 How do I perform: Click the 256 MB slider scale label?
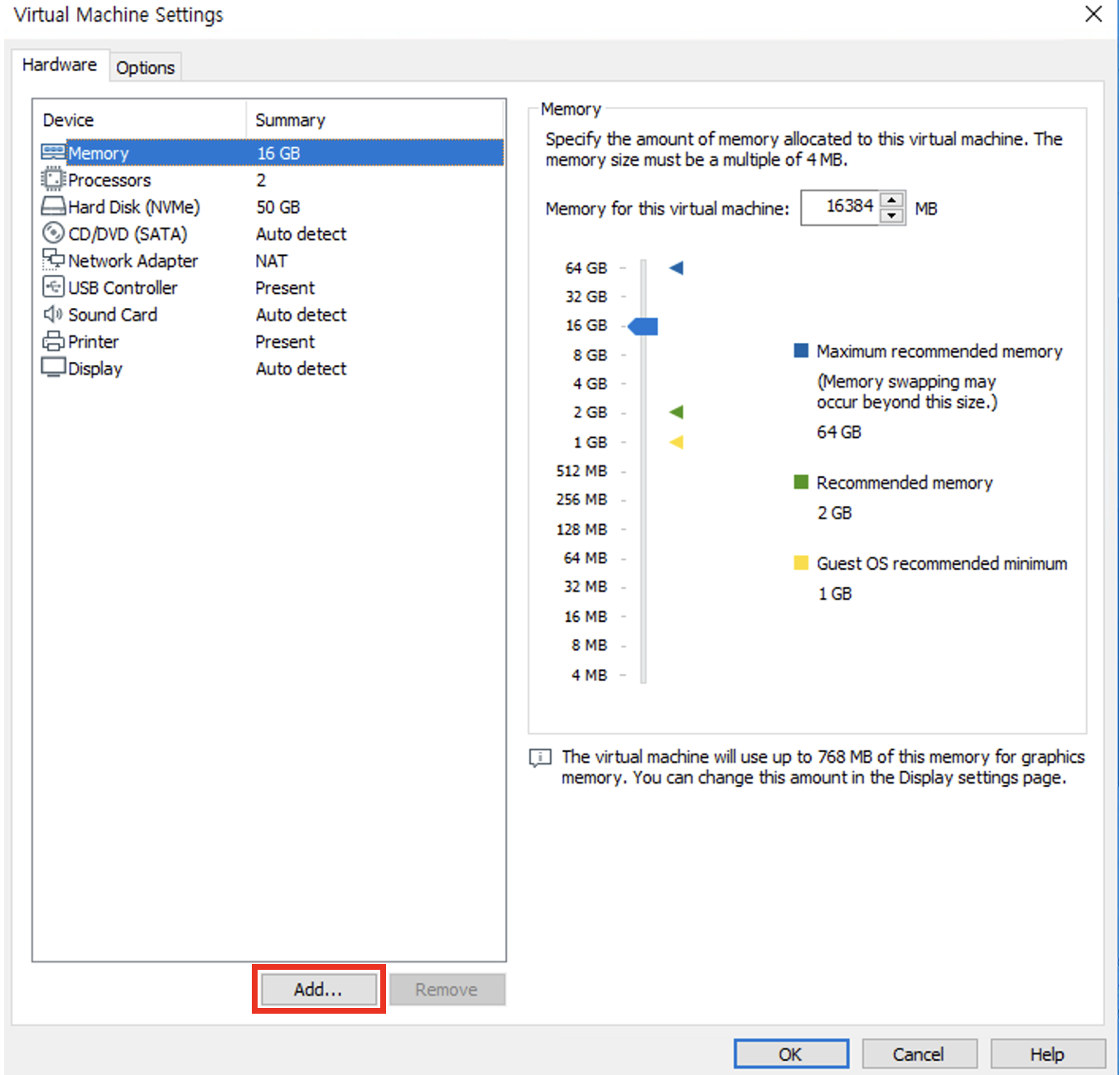(x=582, y=499)
